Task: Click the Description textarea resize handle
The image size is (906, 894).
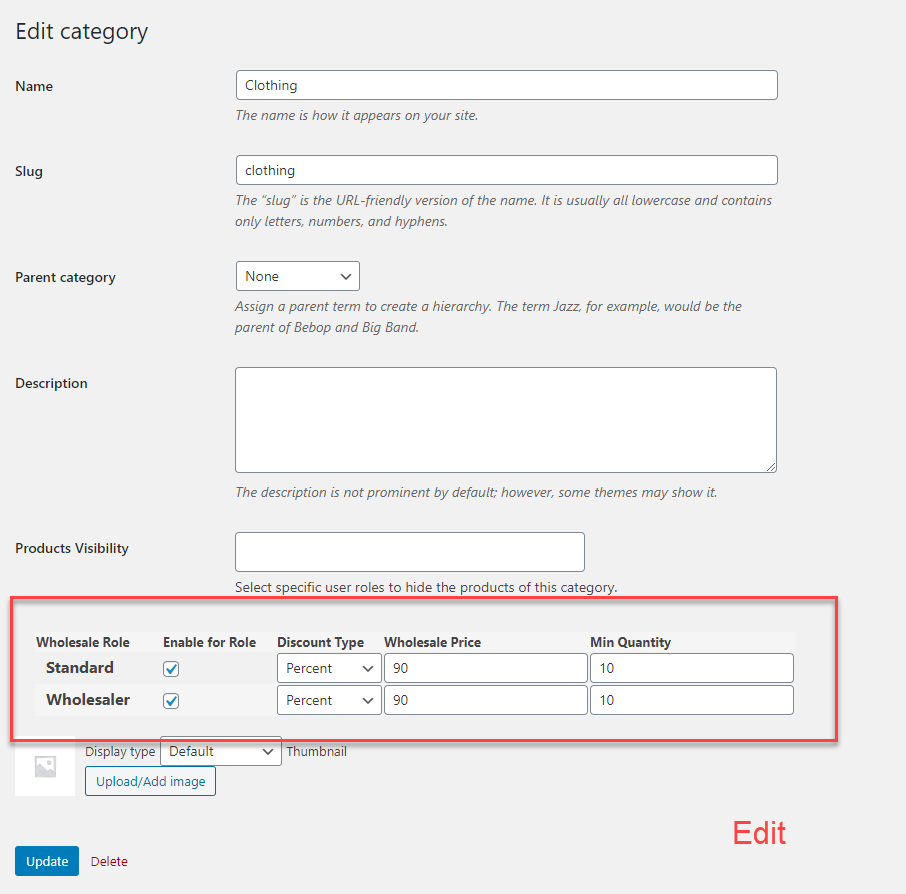Action: (771, 466)
